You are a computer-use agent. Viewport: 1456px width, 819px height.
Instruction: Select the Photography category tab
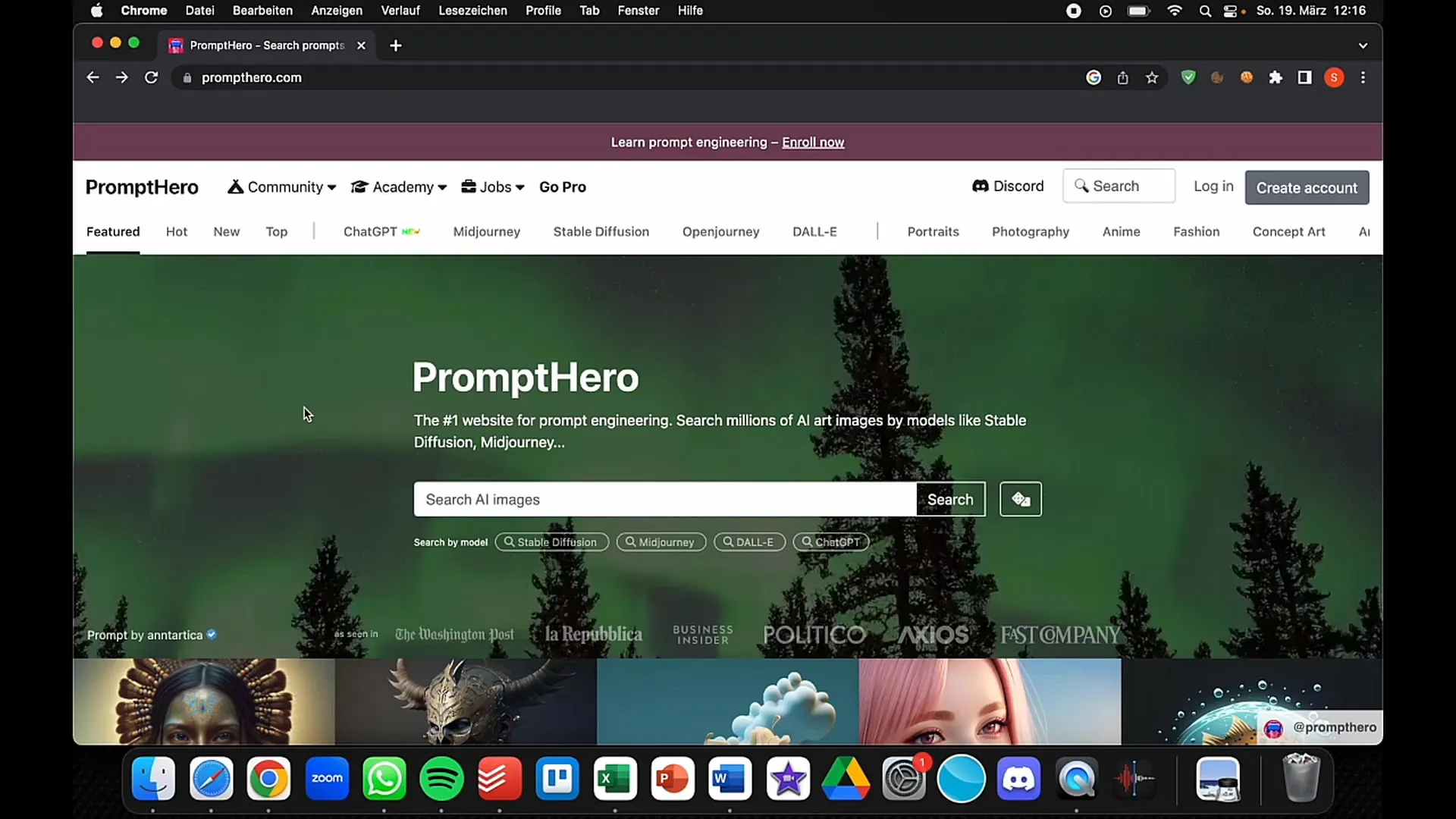pyautogui.click(x=1030, y=231)
